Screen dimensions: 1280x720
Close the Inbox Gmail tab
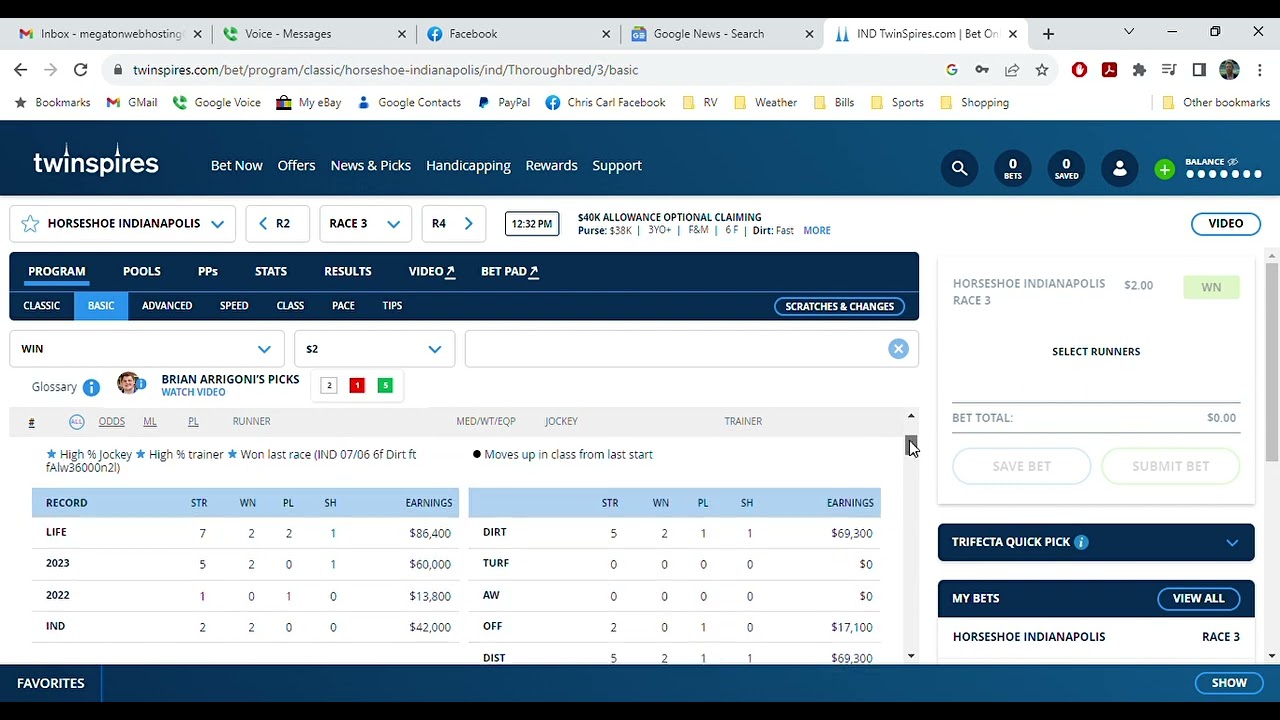[x=197, y=34]
